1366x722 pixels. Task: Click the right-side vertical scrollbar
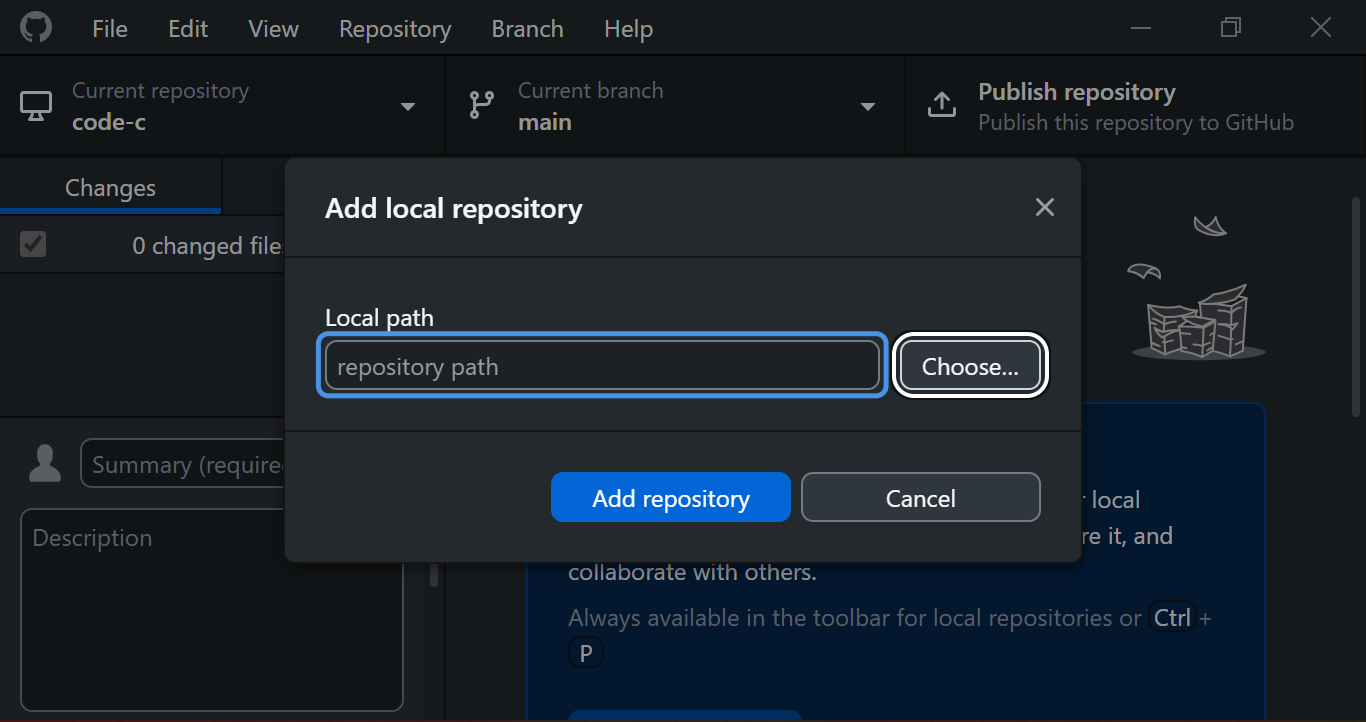pyautogui.click(x=1356, y=300)
